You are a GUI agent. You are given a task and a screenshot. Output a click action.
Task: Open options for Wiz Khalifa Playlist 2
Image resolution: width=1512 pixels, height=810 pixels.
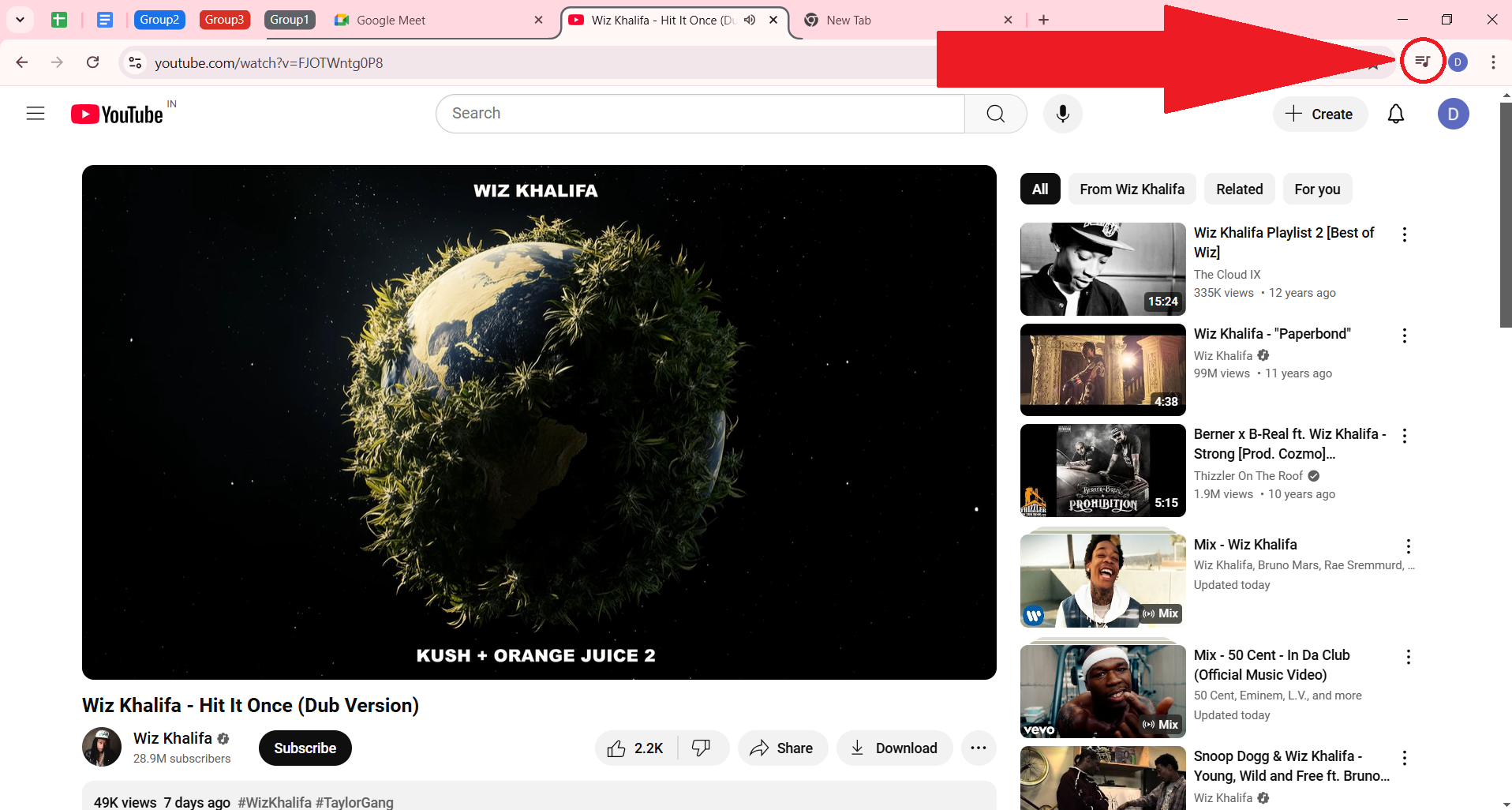(1404, 234)
